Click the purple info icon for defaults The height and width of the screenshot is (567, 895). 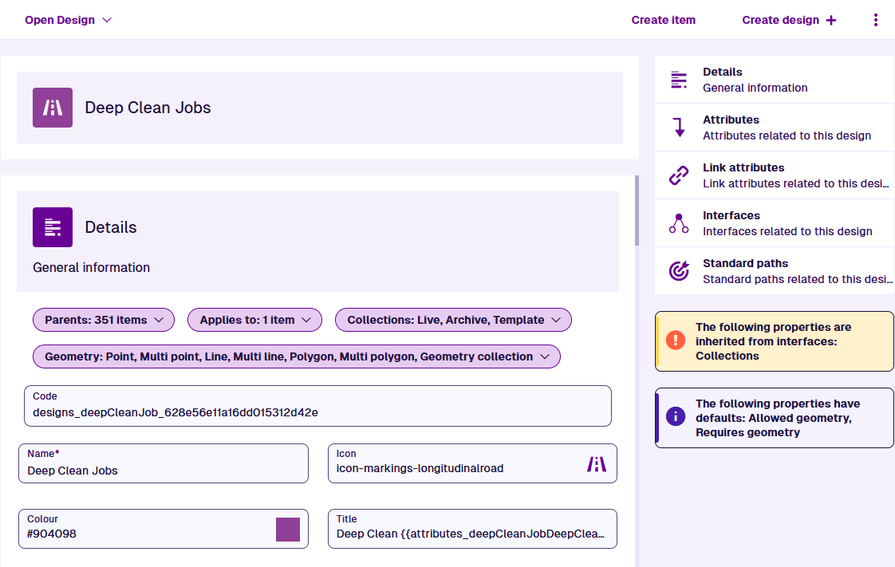point(675,417)
